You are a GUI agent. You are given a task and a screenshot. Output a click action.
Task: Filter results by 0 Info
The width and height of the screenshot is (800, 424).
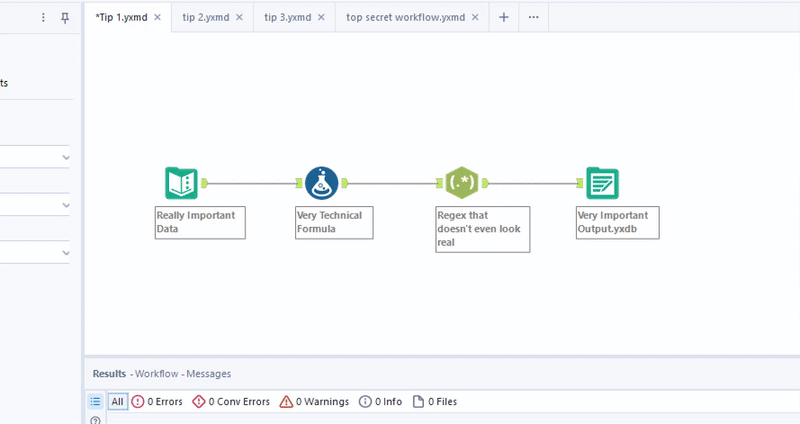click(380, 402)
